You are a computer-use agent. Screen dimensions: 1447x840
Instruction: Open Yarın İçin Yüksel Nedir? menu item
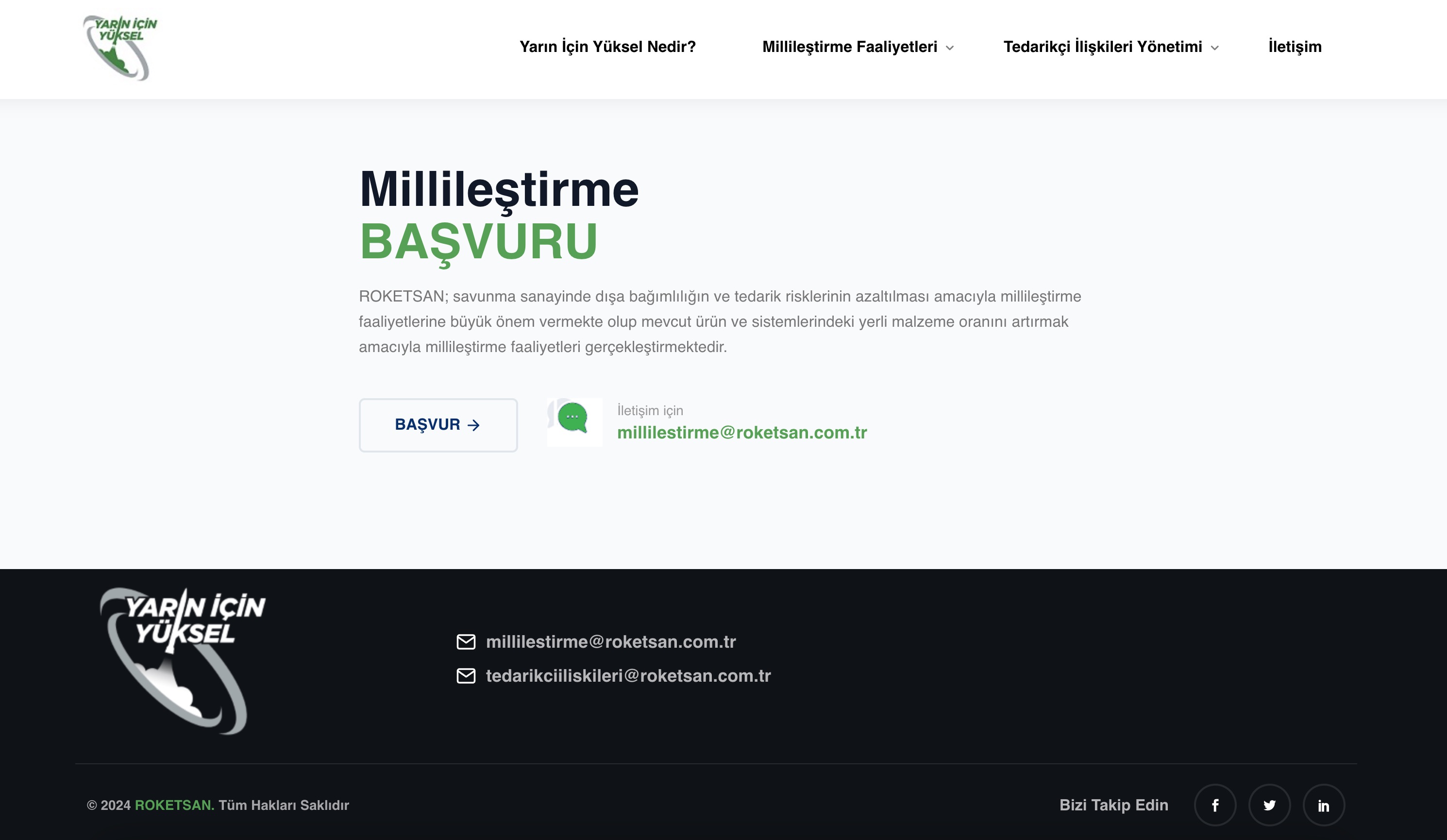click(x=607, y=47)
